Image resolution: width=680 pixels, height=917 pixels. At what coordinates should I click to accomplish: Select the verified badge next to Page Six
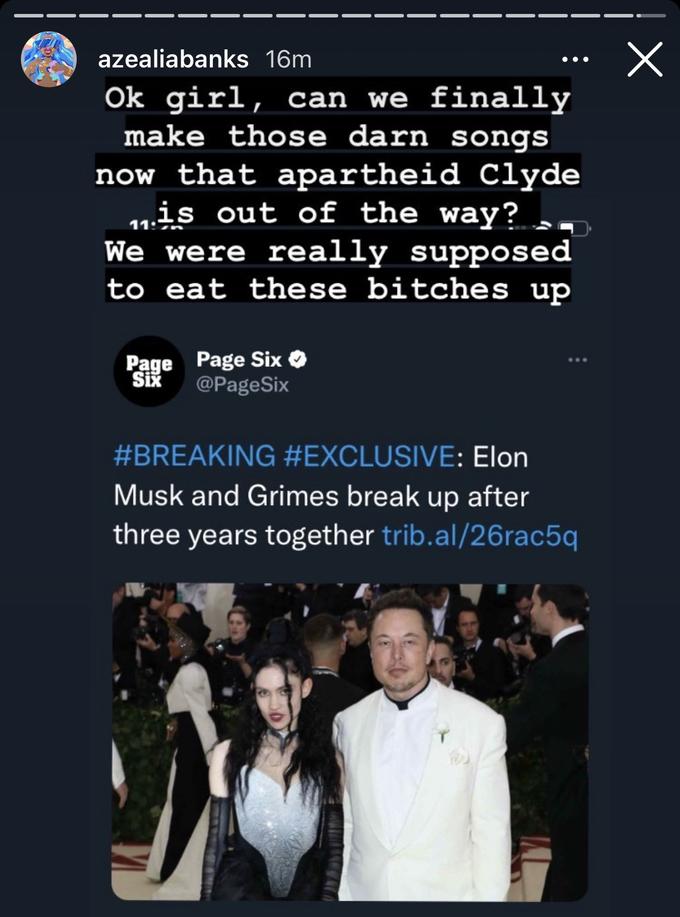coord(298,360)
